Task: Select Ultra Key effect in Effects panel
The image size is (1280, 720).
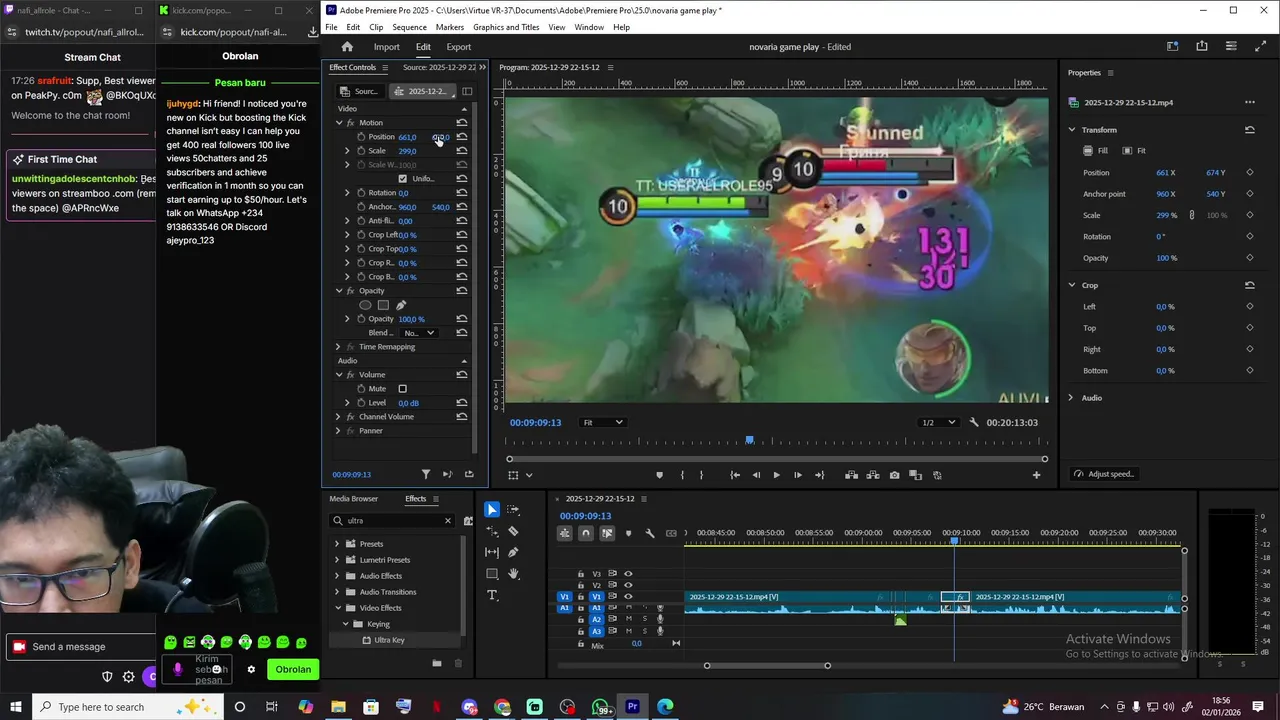Action: point(389,640)
